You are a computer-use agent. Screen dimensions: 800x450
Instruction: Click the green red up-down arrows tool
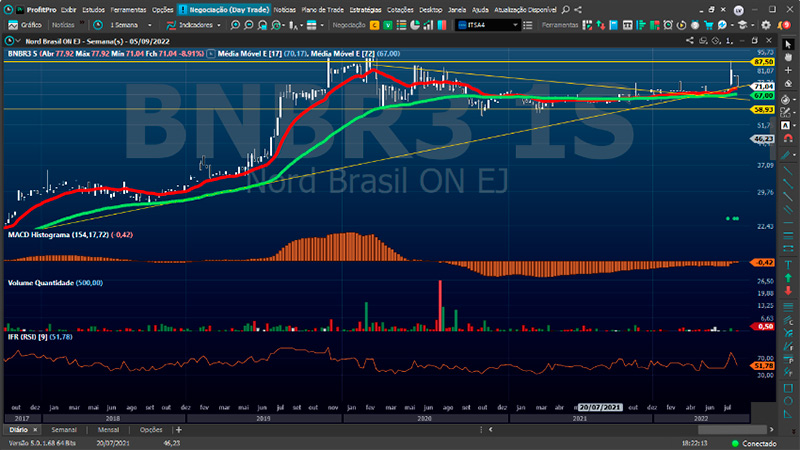(x=601, y=25)
